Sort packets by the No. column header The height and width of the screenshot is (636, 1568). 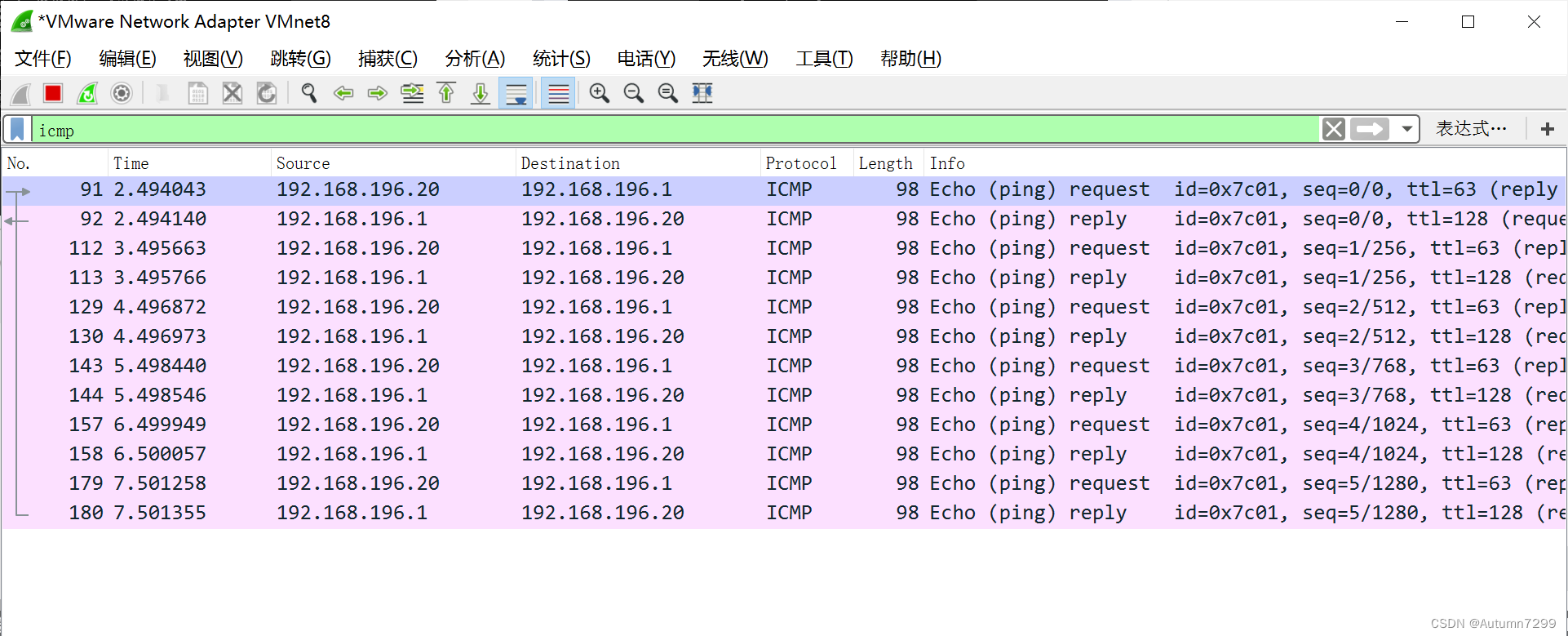point(55,163)
